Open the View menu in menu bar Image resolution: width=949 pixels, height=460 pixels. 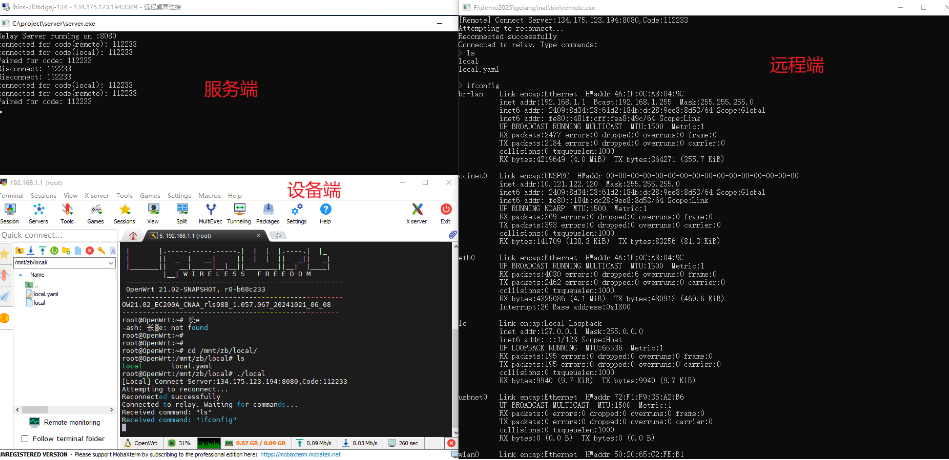coord(71,196)
